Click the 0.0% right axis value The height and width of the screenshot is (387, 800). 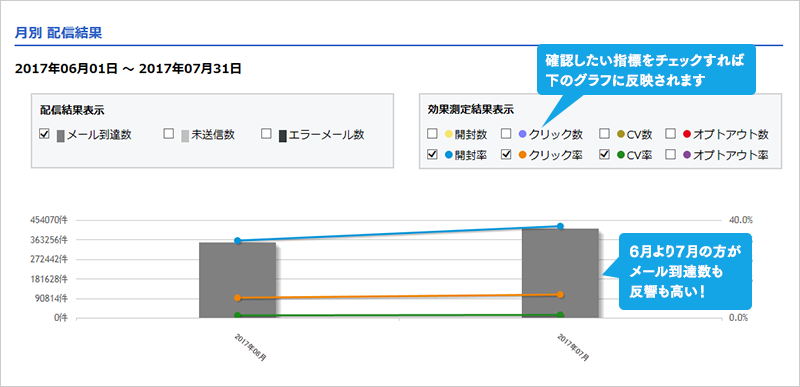point(738,318)
